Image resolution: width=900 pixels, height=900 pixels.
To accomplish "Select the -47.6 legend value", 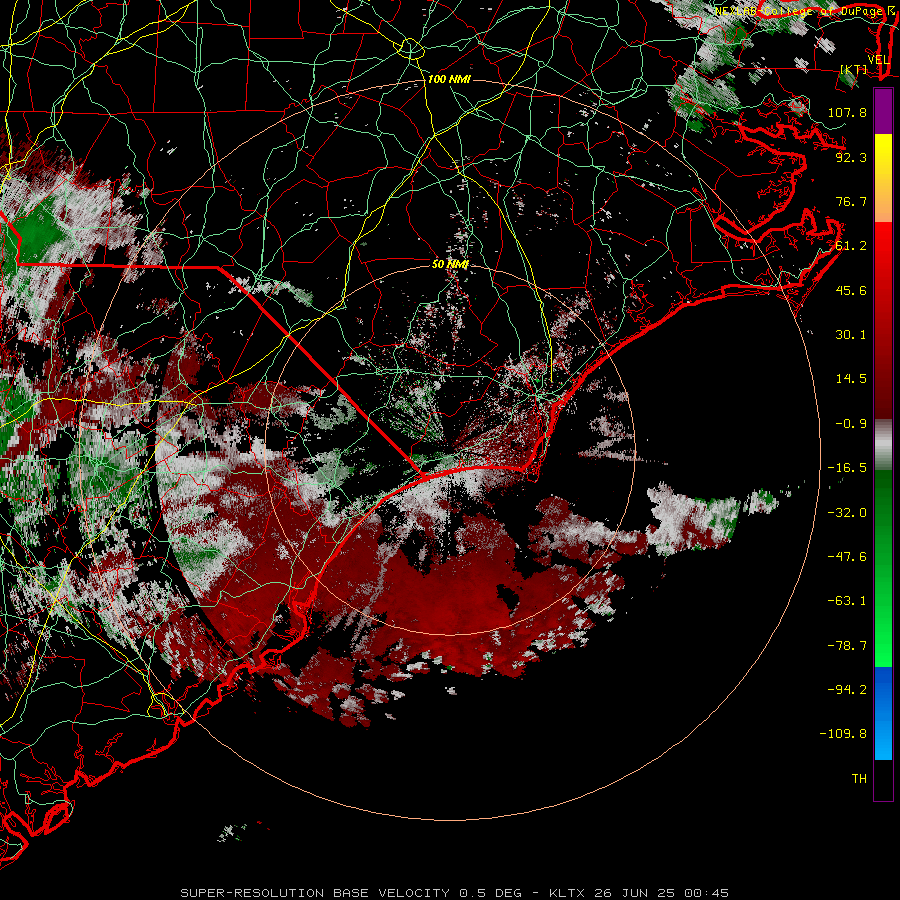I will click(847, 557).
